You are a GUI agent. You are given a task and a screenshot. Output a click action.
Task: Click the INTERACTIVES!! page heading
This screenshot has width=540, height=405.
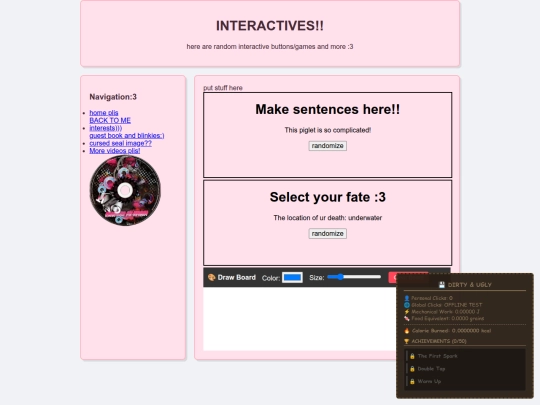pyautogui.click(x=270, y=26)
